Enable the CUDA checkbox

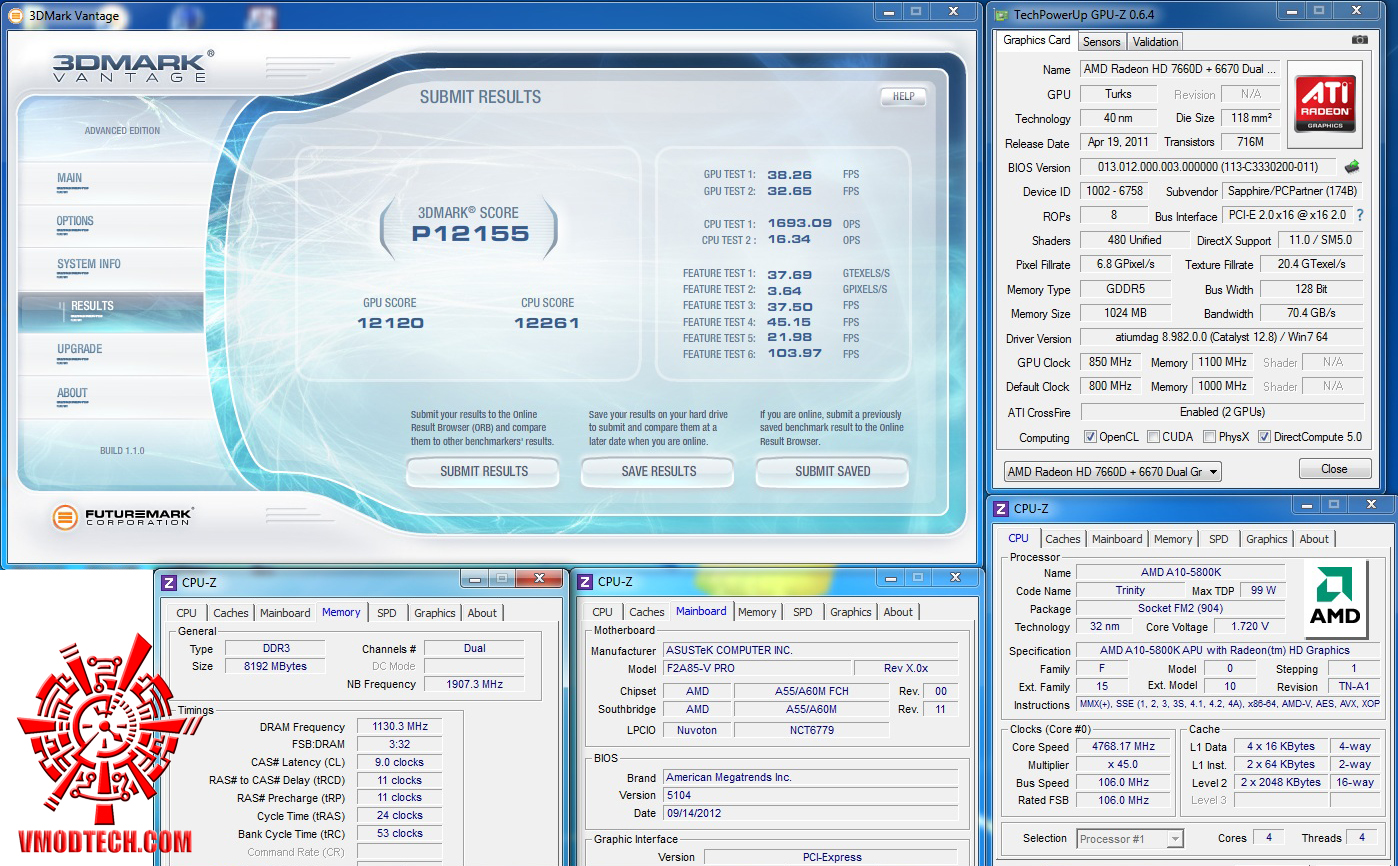(x=1154, y=437)
